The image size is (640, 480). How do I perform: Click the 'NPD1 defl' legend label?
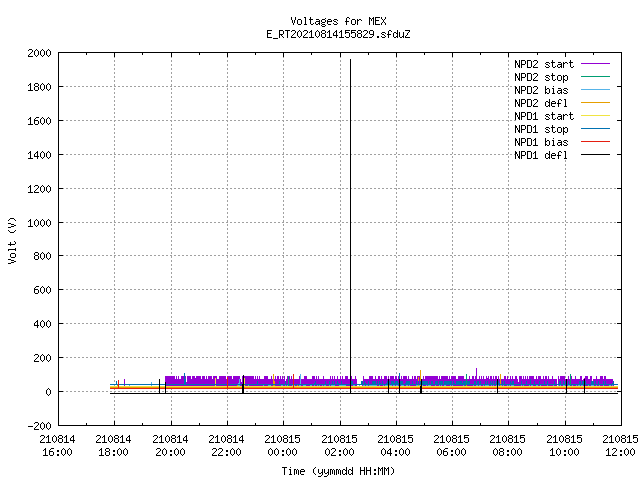(541, 156)
